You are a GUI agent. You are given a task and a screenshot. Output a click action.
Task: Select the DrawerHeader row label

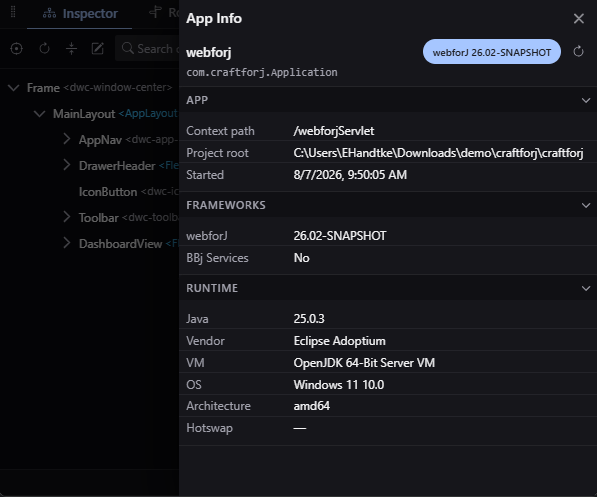point(117,166)
